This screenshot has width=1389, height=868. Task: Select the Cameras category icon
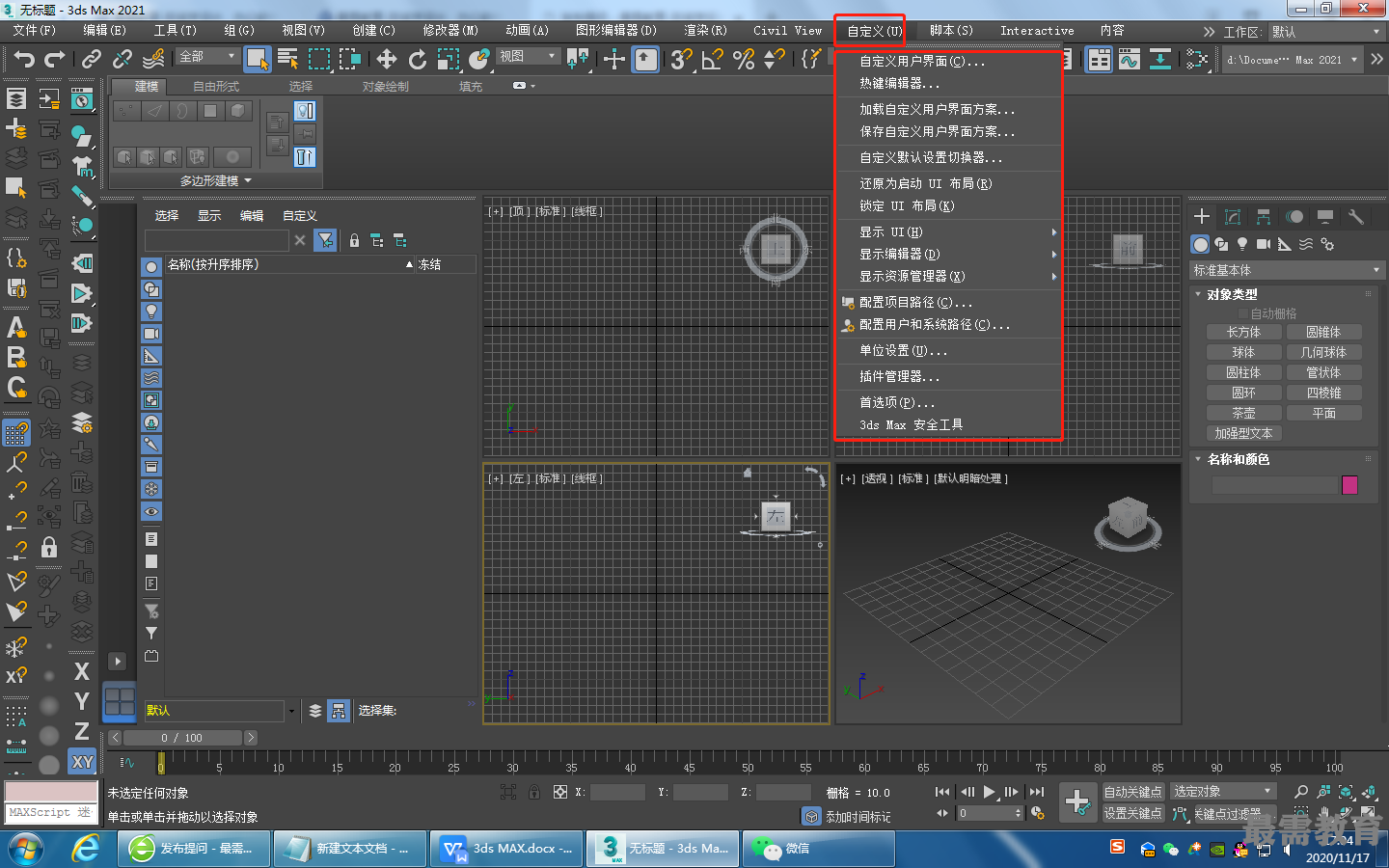1264,244
